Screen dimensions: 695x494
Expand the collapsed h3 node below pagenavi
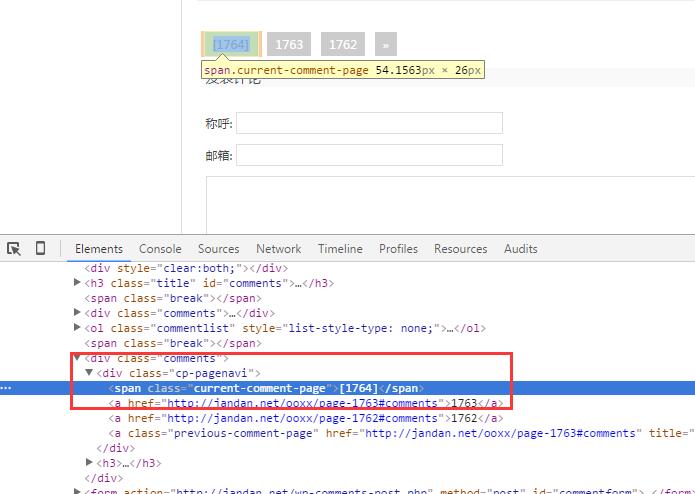pyautogui.click(x=89, y=463)
